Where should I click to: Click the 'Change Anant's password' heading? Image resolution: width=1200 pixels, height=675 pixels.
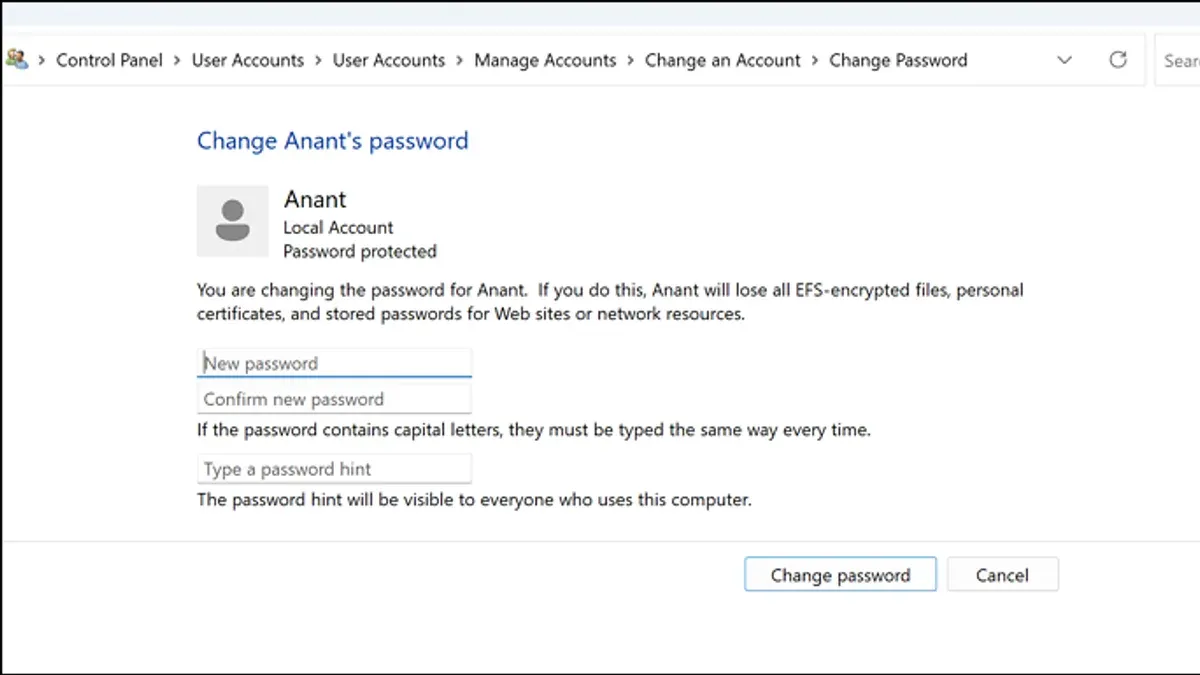pos(332,141)
